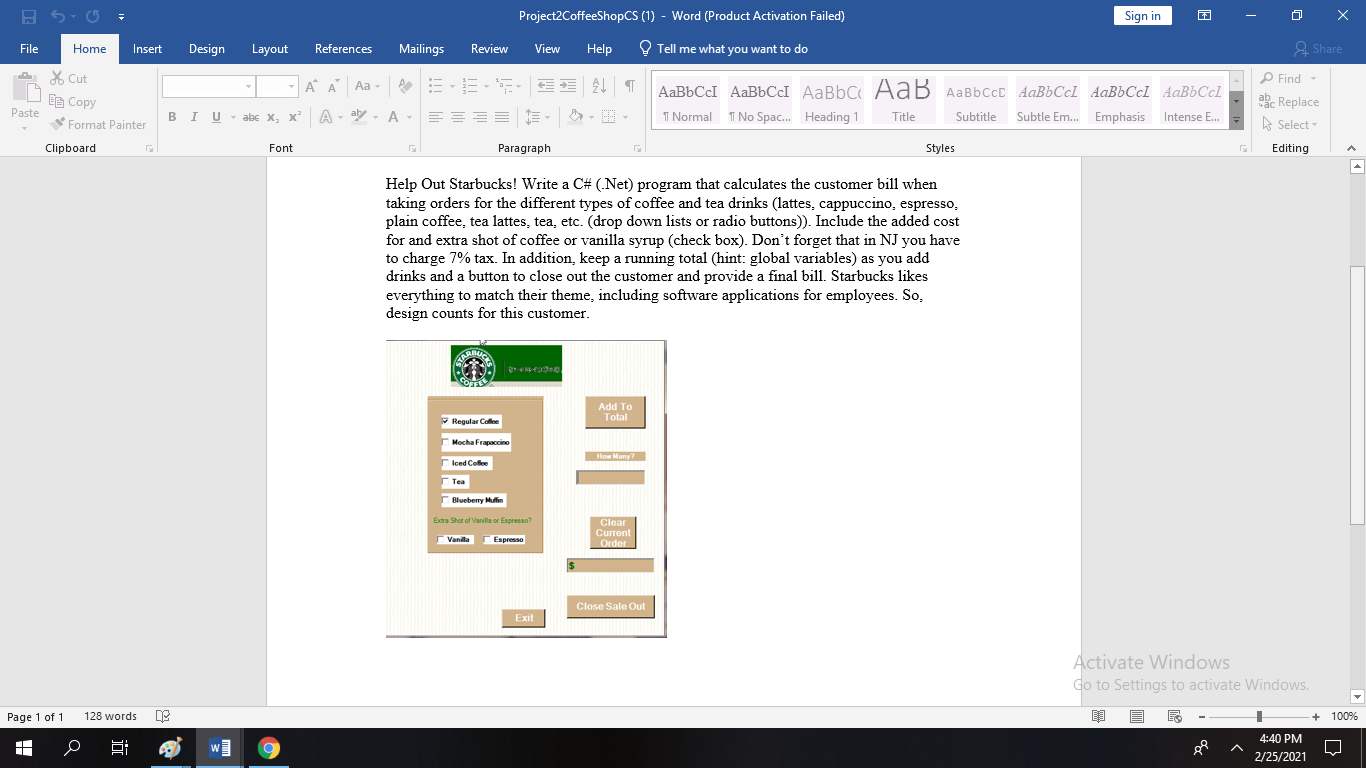Open the font name dropdown
The image size is (1366, 768).
[x=248, y=87]
